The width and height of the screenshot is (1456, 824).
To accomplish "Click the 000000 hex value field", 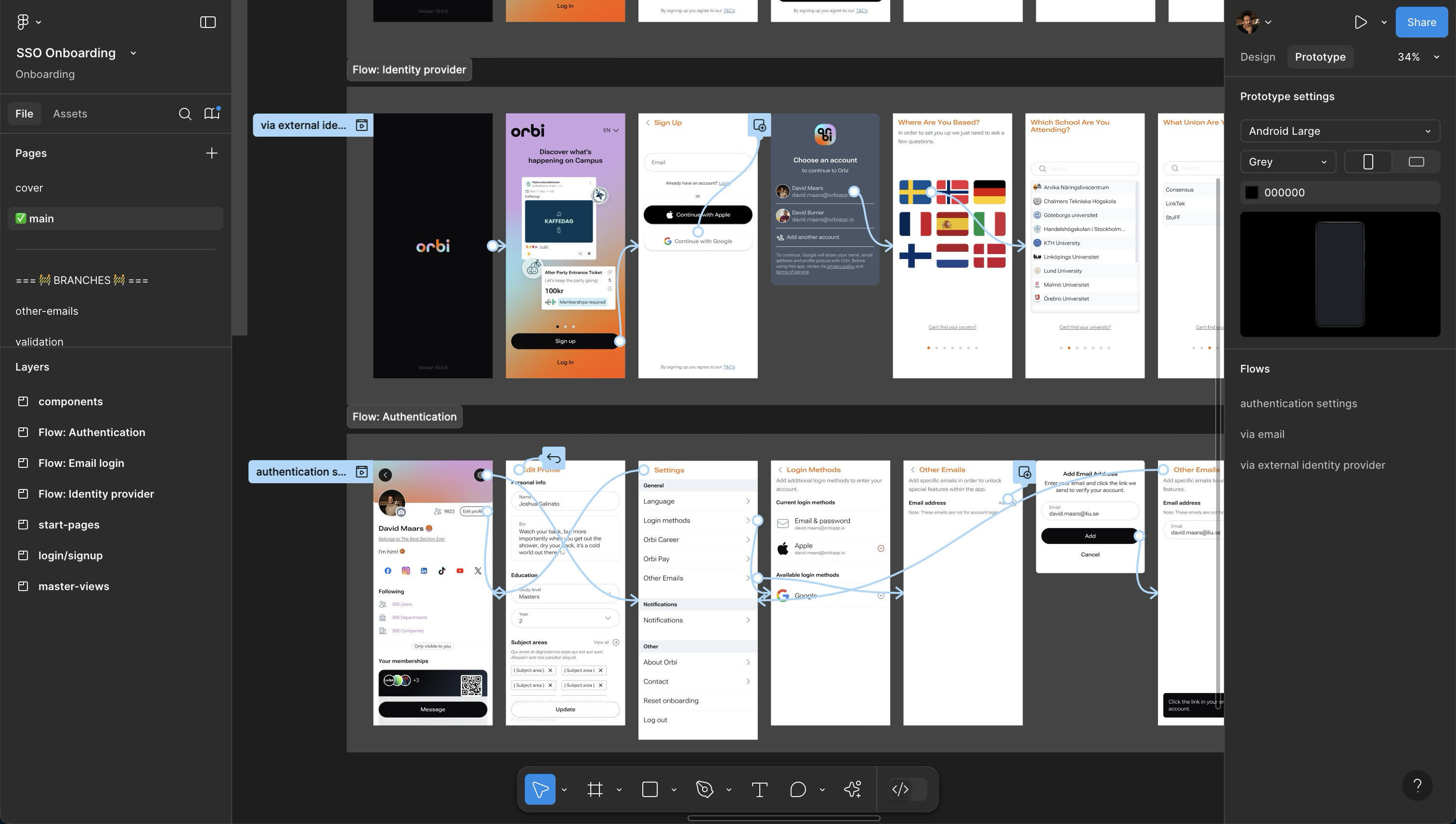I will point(1285,193).
